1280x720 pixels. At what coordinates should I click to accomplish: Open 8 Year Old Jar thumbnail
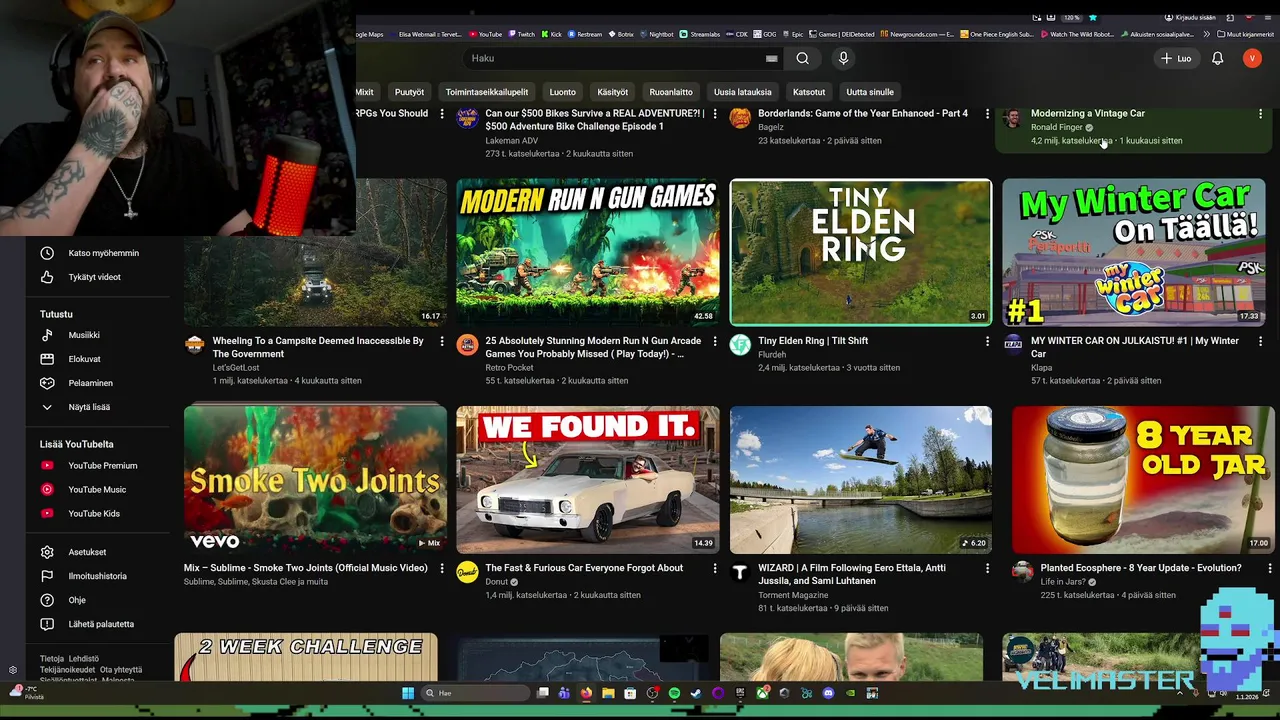1143,480
